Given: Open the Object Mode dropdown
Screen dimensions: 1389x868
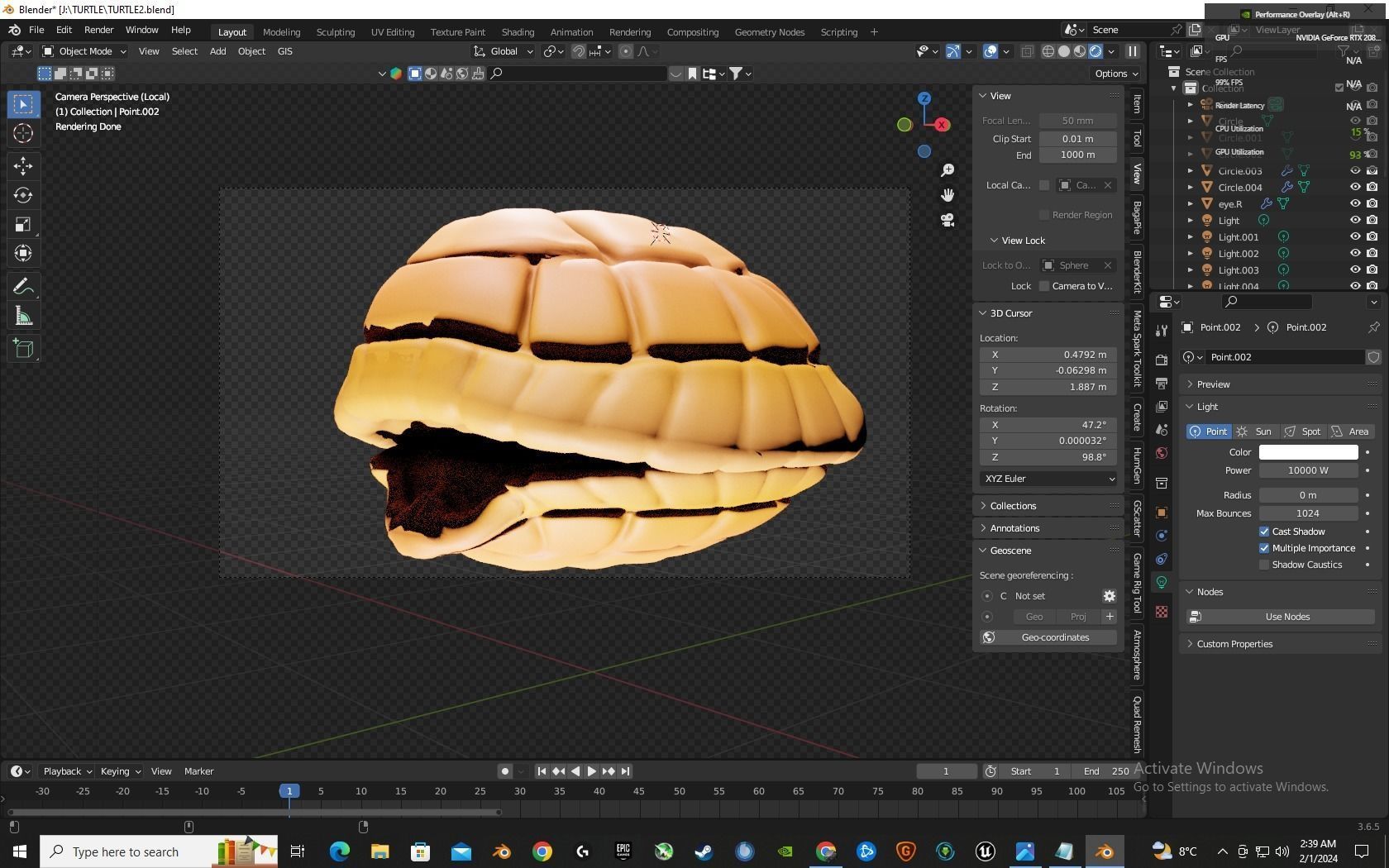Looking at the screenshot, I should [x=84, y=51].
